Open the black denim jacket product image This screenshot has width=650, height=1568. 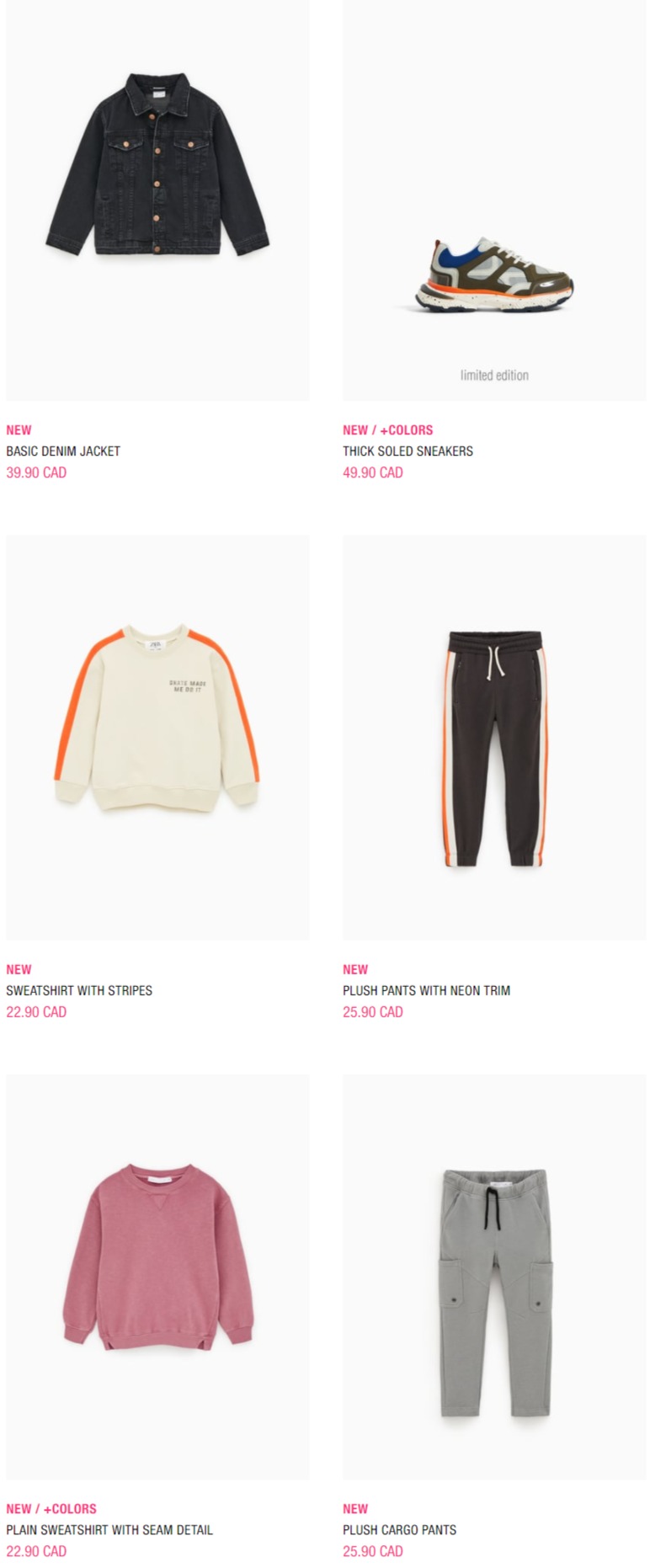pyautogui.click(x=157, y=200)
